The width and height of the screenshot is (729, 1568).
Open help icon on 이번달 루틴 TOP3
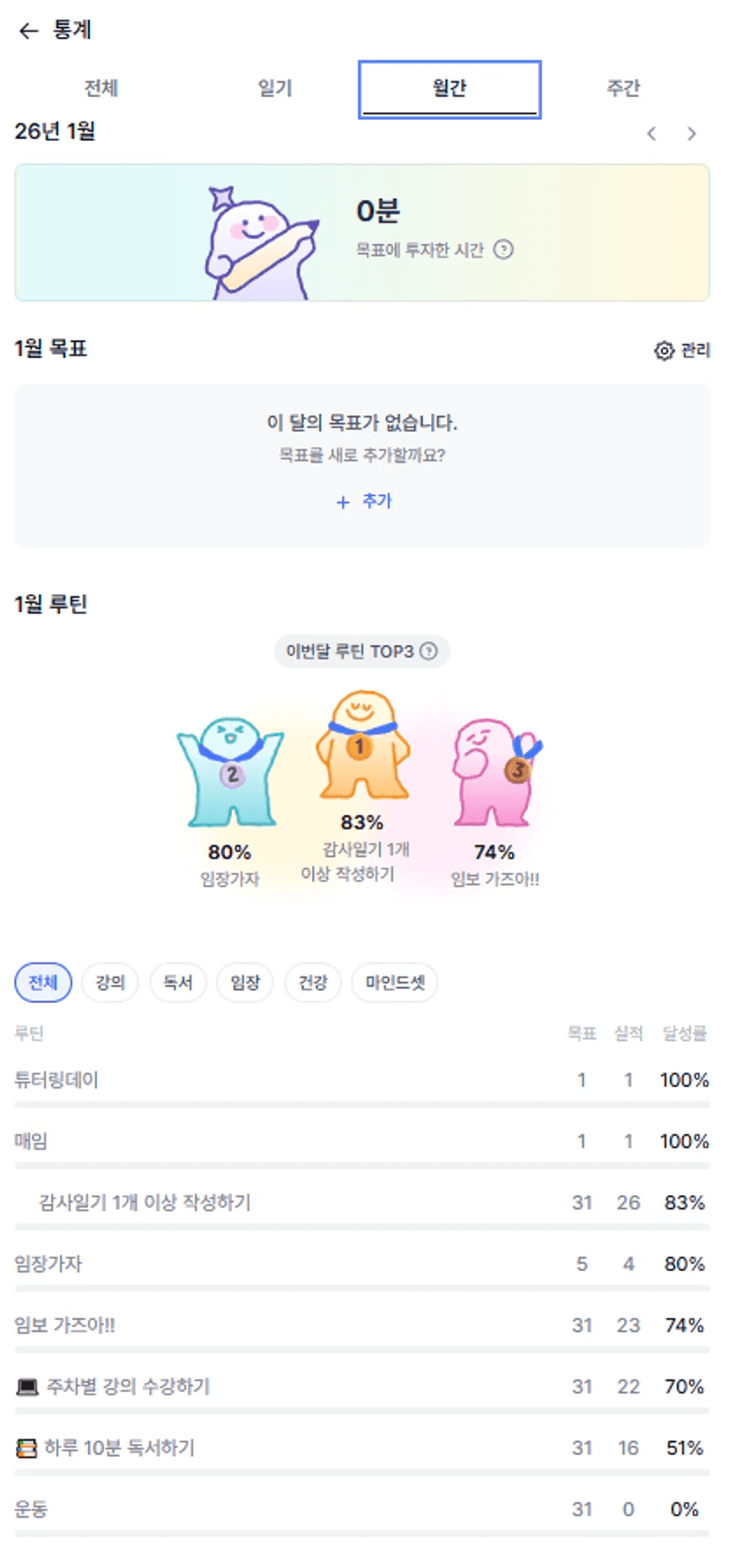[x=429, y=651]
